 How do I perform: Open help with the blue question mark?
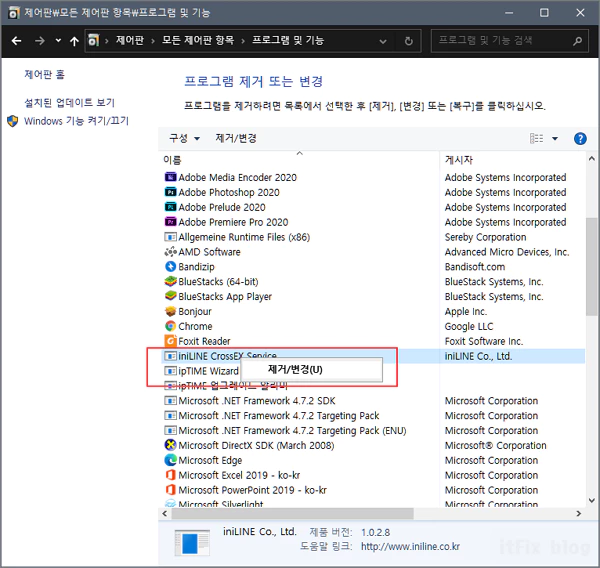(580, 139)
